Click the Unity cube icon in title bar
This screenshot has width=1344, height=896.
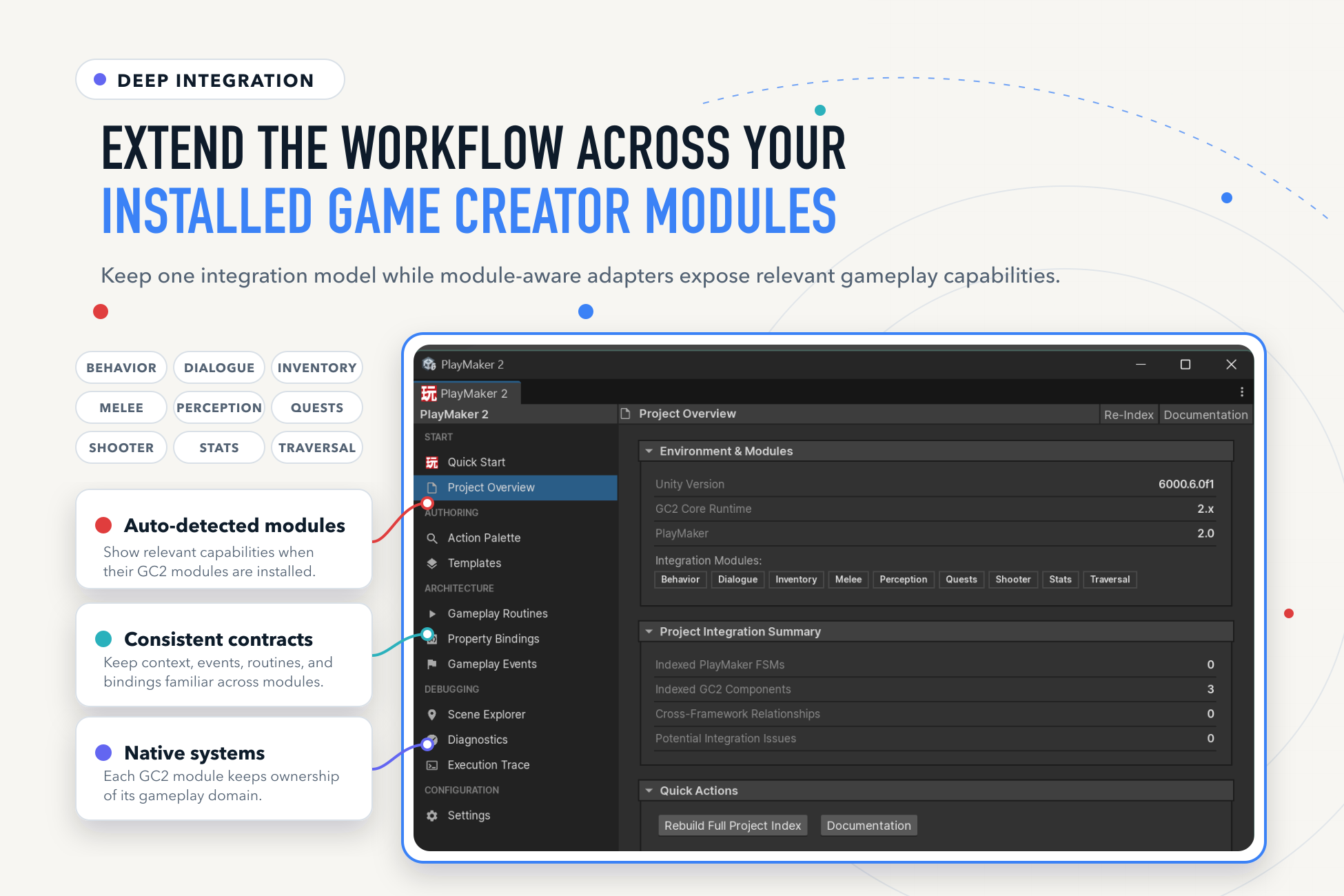pos(429,364)
